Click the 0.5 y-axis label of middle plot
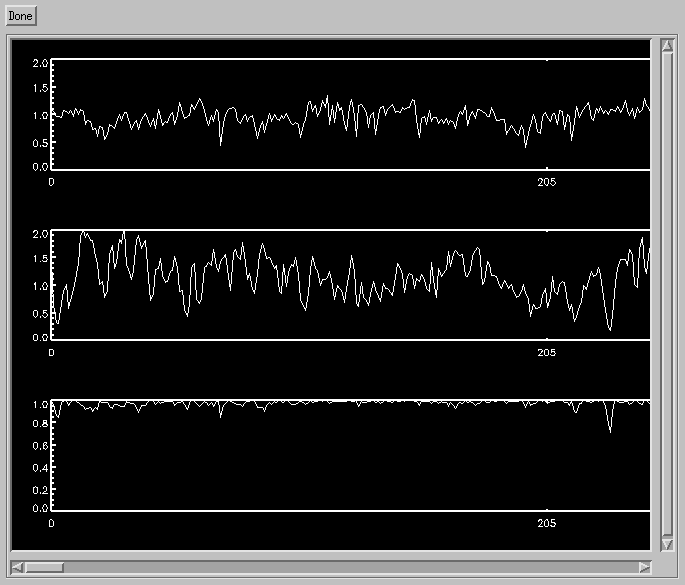This screenshot has height=585, width=685. tap(40, 312)
